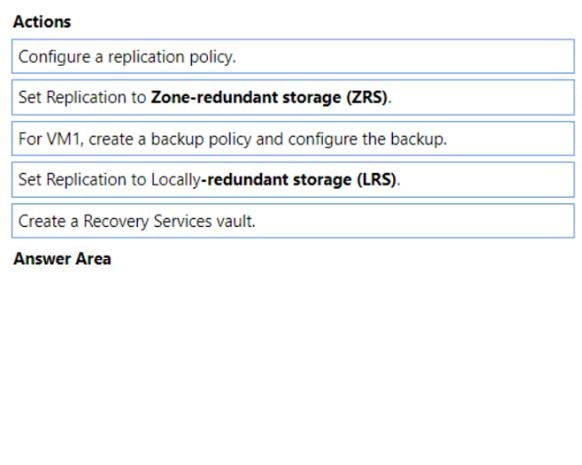Pick the 'Create a Recovery Services vault' action

pos(293,221)
